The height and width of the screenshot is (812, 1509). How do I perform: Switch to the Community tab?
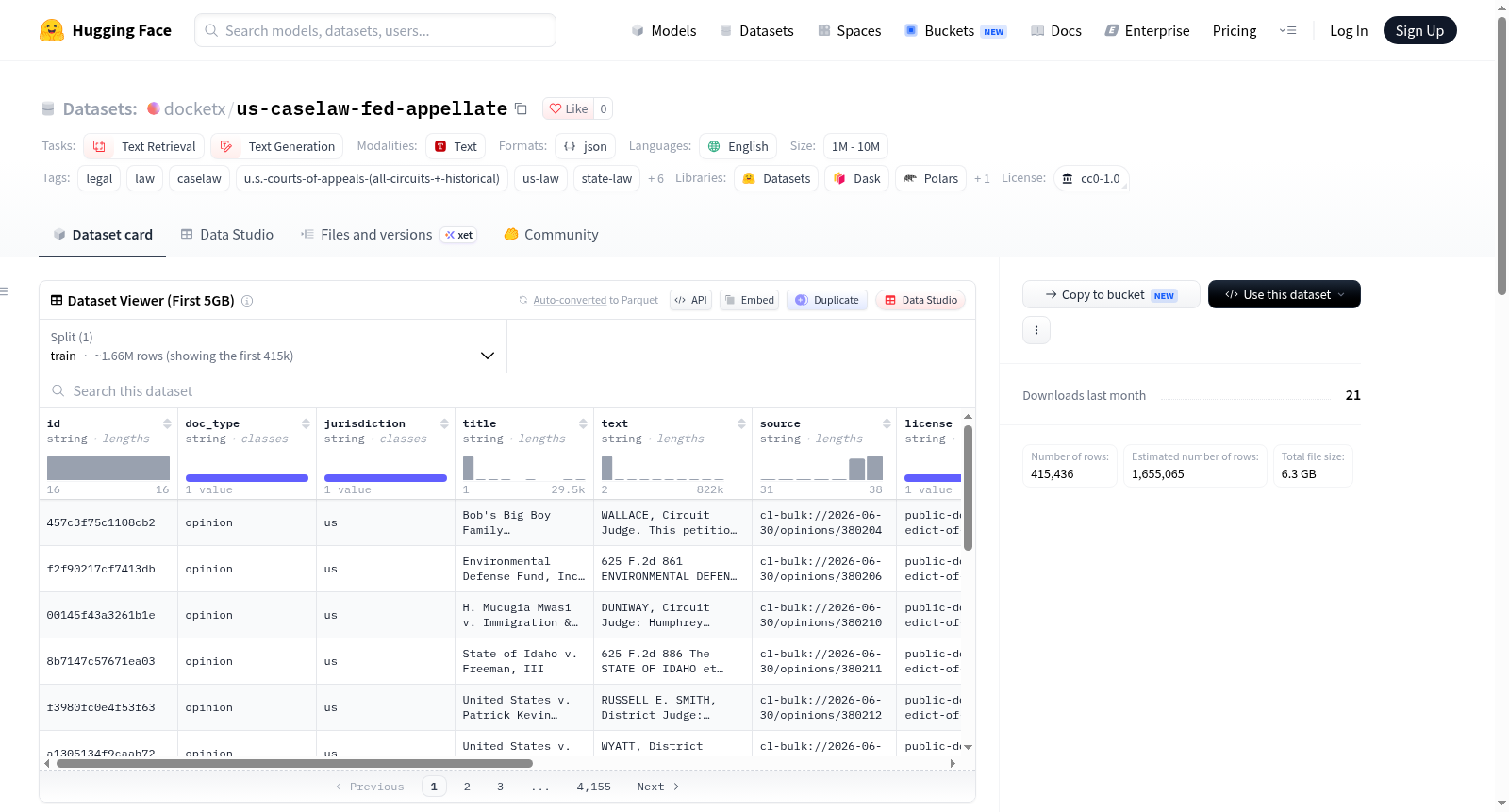(x=552, y=235)
